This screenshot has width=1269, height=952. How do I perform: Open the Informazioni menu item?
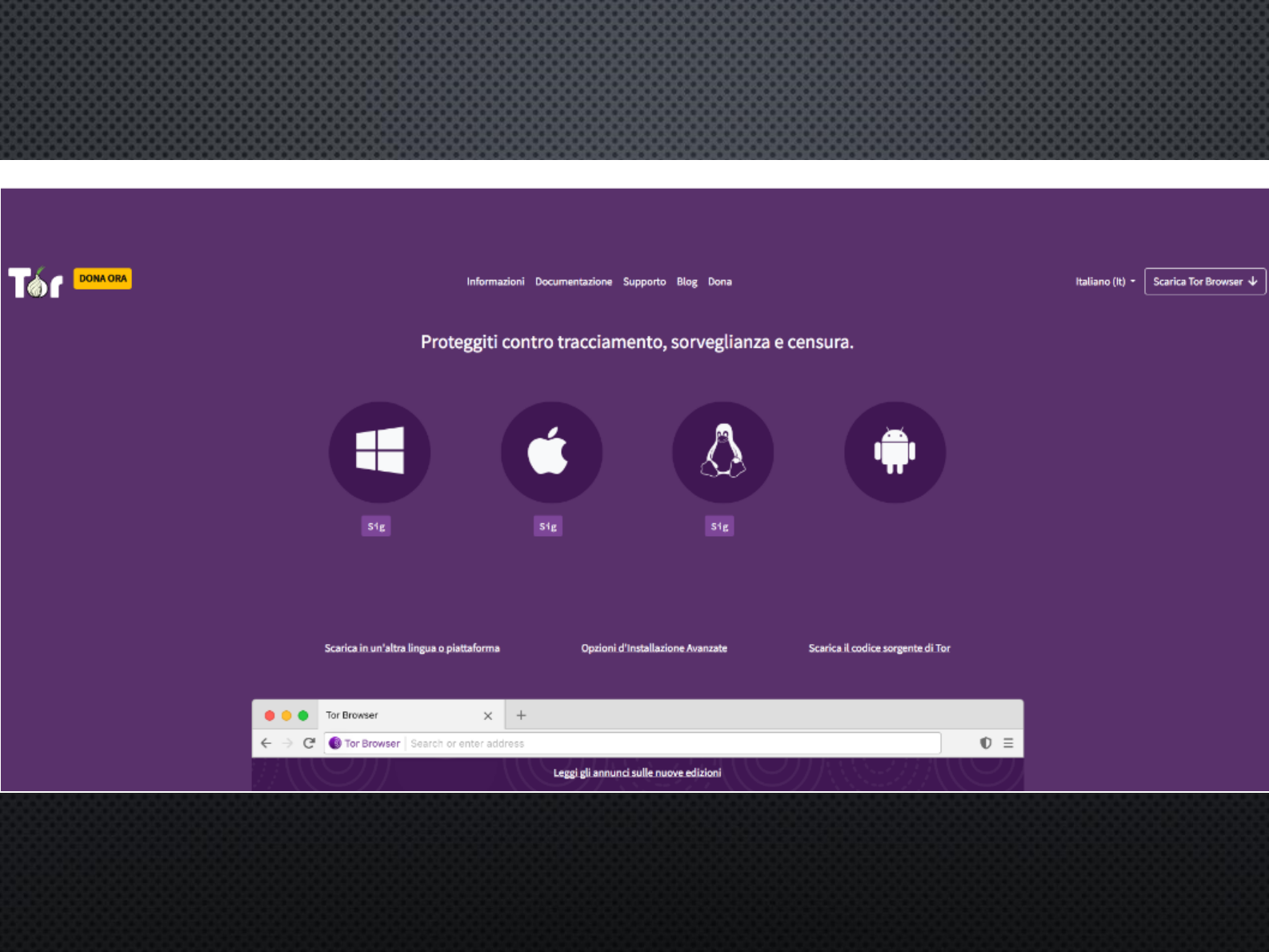(x=495, y=282)
